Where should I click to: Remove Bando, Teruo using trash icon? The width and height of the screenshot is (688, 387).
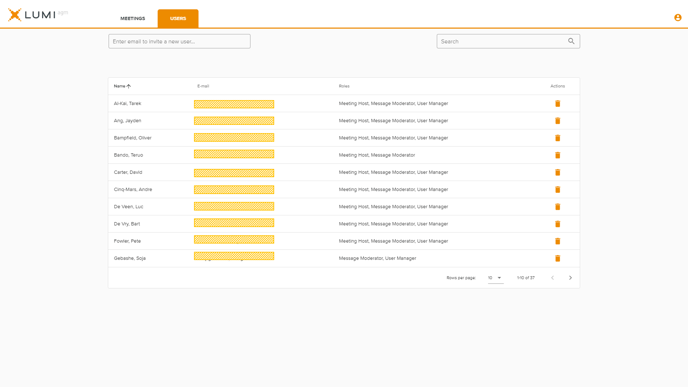pyautogui.click(x=557, y=155)
